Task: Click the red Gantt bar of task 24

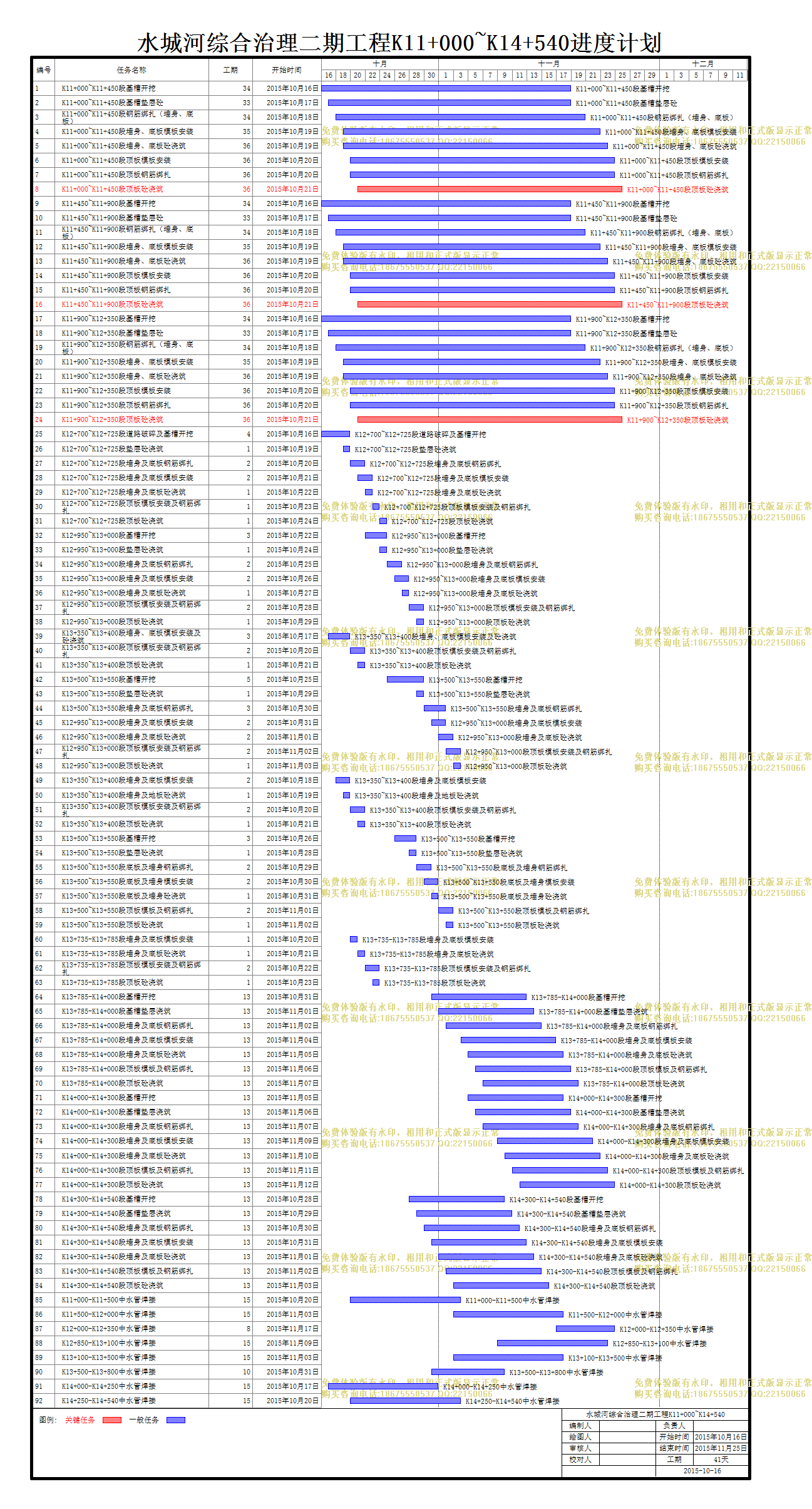Action: [x=490, y=420]
